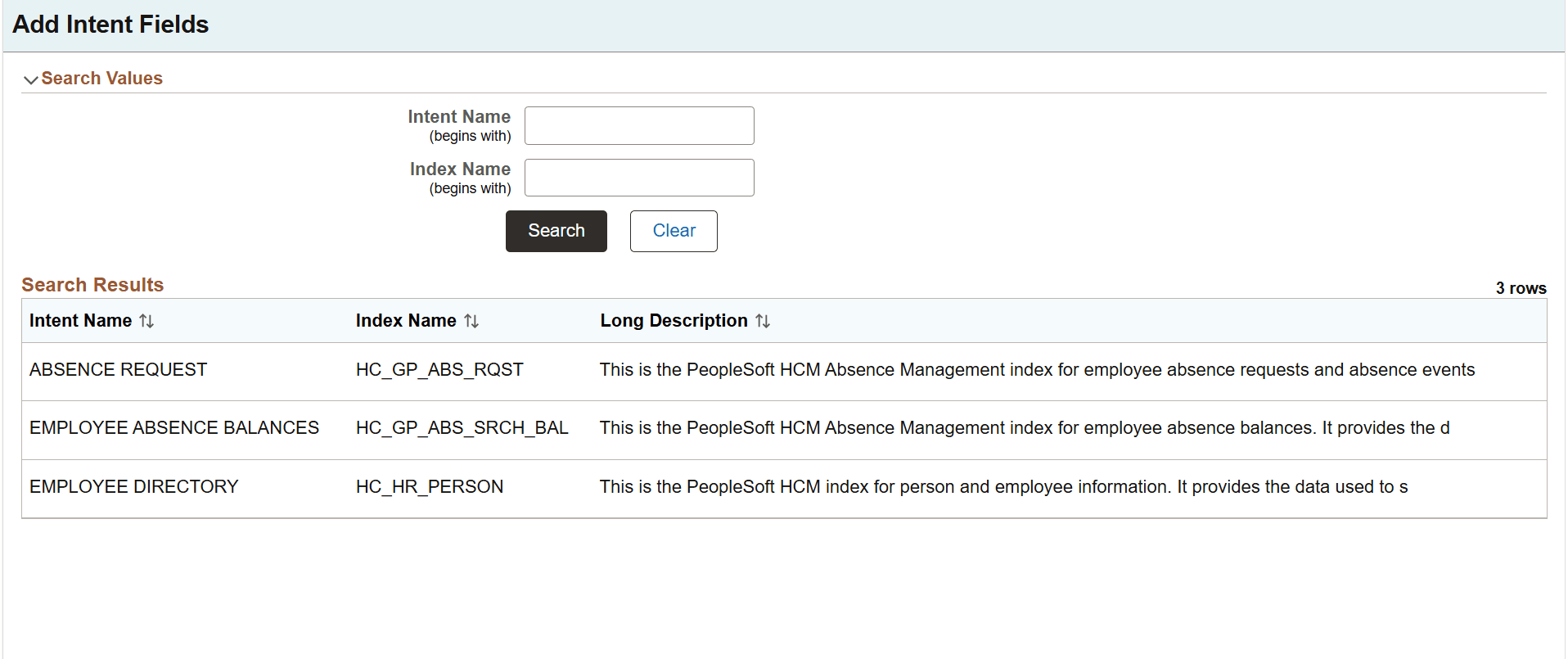This screenshot has width=1568, height=659.
Task: Sort by Long Description column icon
Action: pos(763,321)
